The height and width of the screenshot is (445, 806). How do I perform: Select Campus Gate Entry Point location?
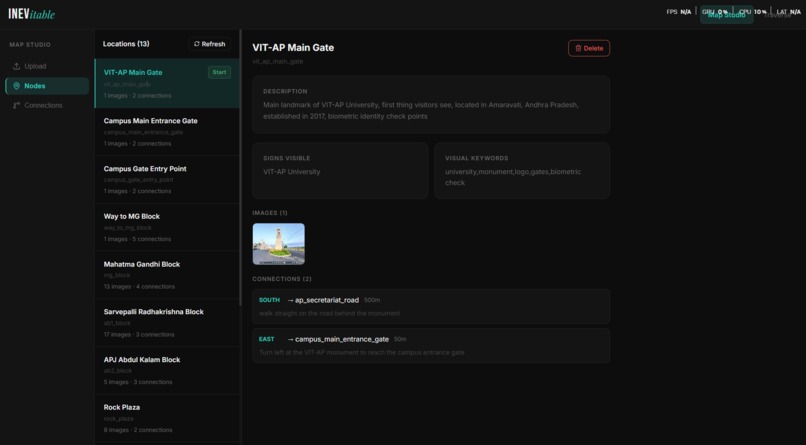pos(167,179)
